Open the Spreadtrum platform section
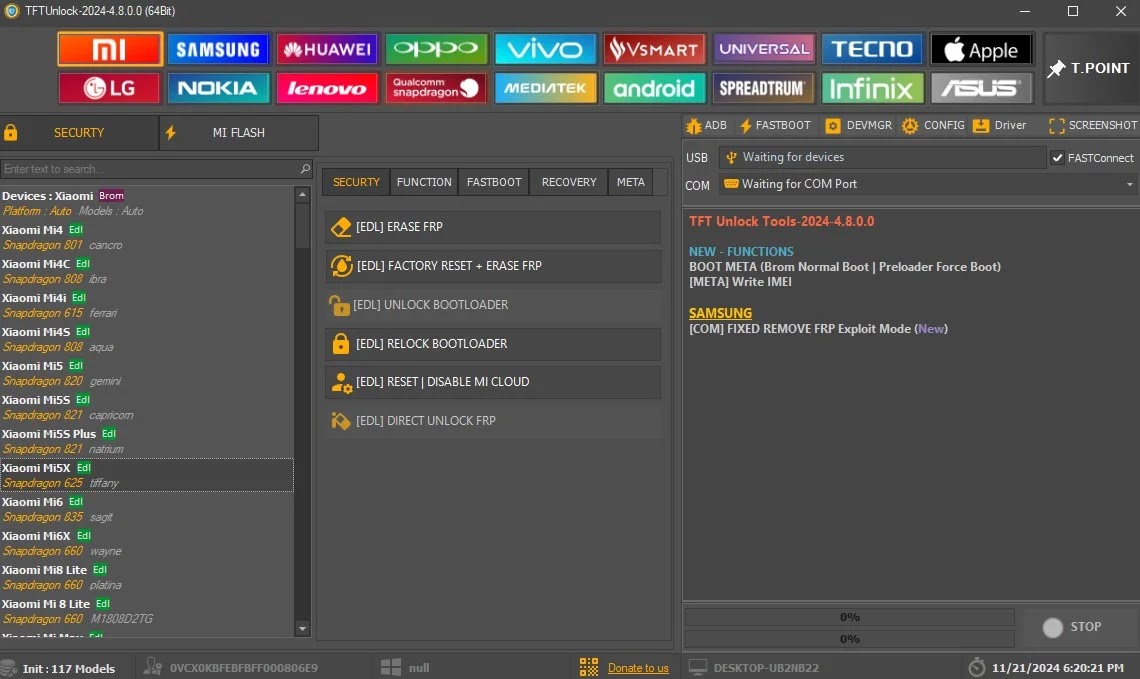The height and width of the screenshot is (679, 1140). (x=763, y=88)
